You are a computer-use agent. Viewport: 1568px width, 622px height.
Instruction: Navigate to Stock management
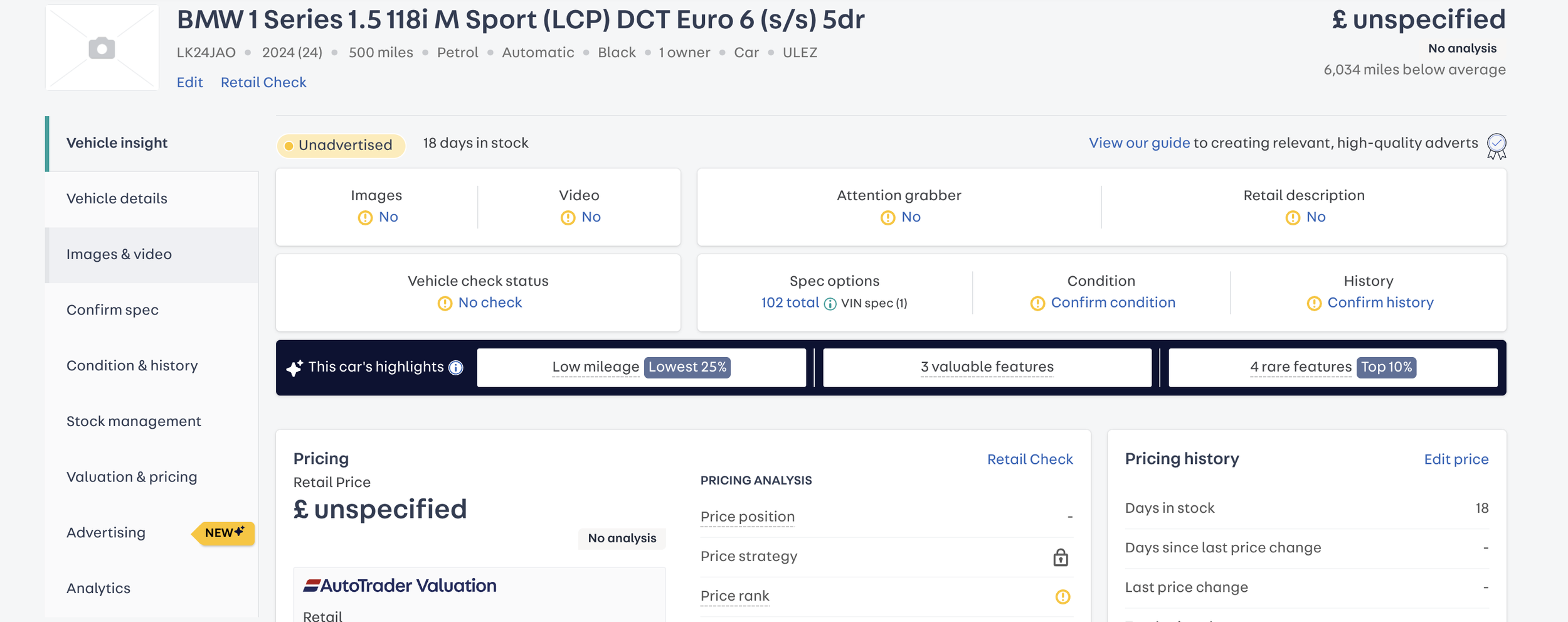tap(152, 422)
